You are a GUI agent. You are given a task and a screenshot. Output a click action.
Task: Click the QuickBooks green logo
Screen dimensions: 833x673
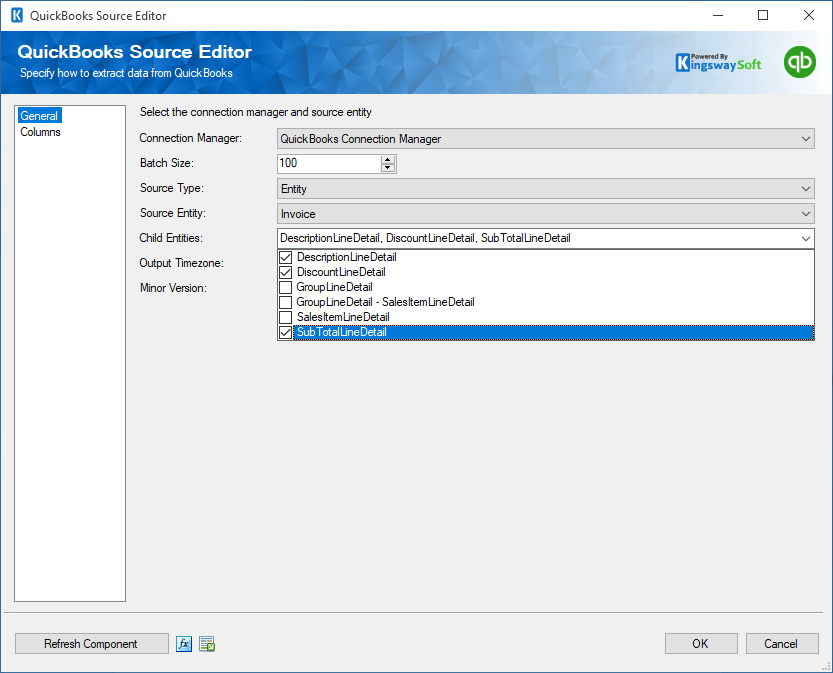[x=800, y=62]
